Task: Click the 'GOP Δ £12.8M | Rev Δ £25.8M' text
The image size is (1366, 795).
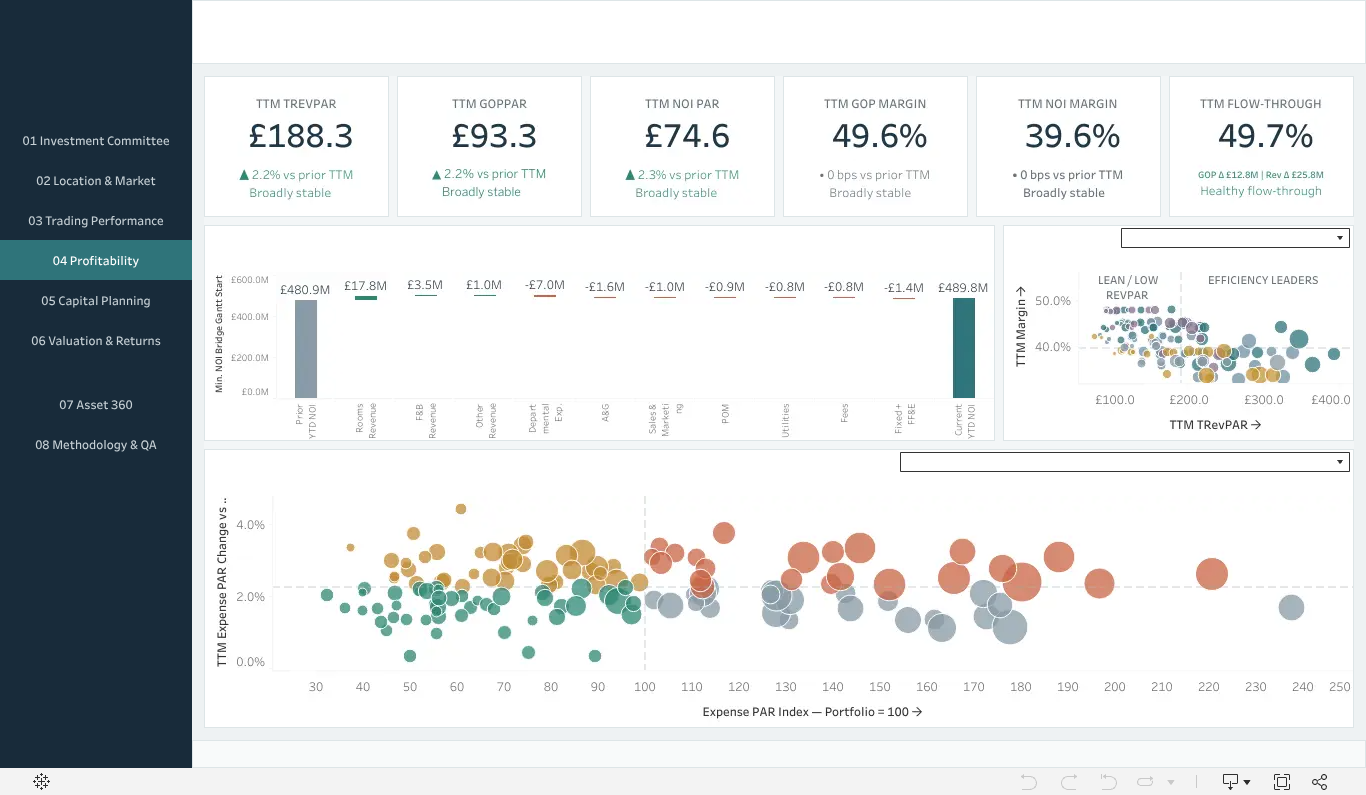Action: coord(1261,175)
